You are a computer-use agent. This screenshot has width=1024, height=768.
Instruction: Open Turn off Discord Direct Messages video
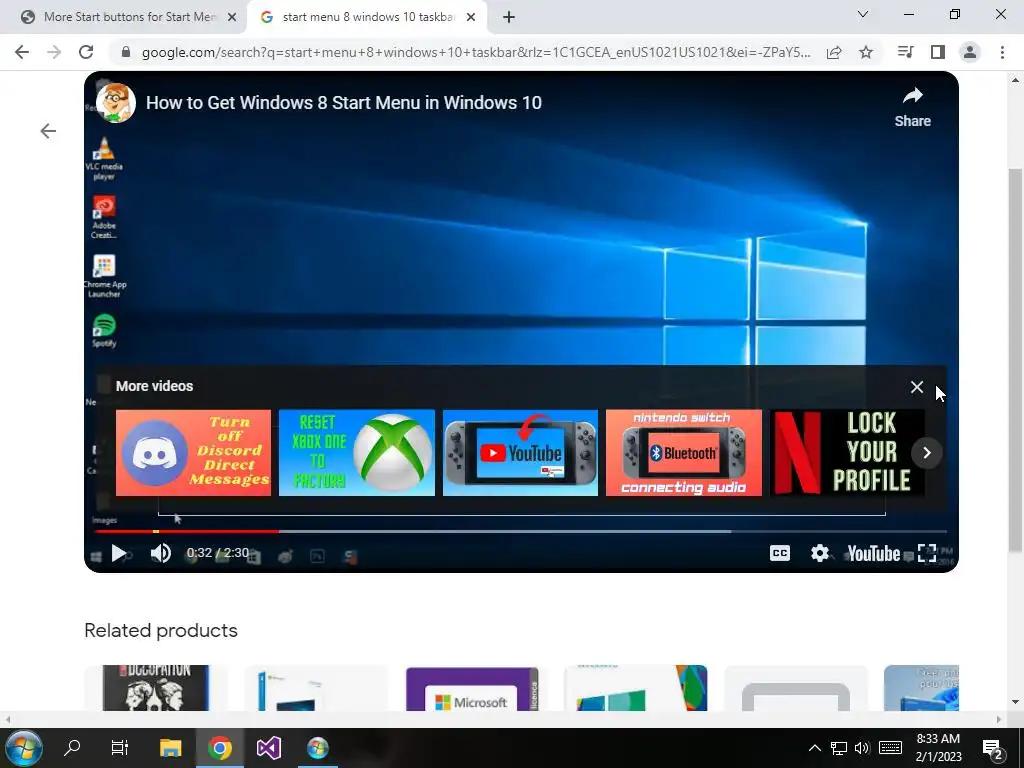point(193,453)
